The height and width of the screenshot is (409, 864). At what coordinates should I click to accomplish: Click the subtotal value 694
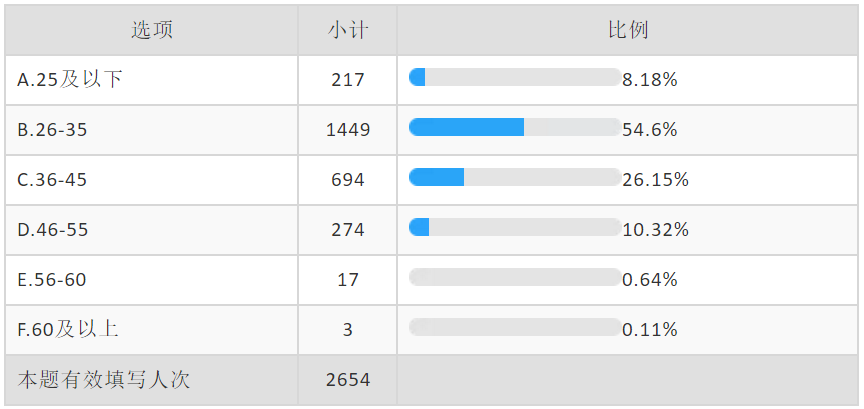coord(348,180)
